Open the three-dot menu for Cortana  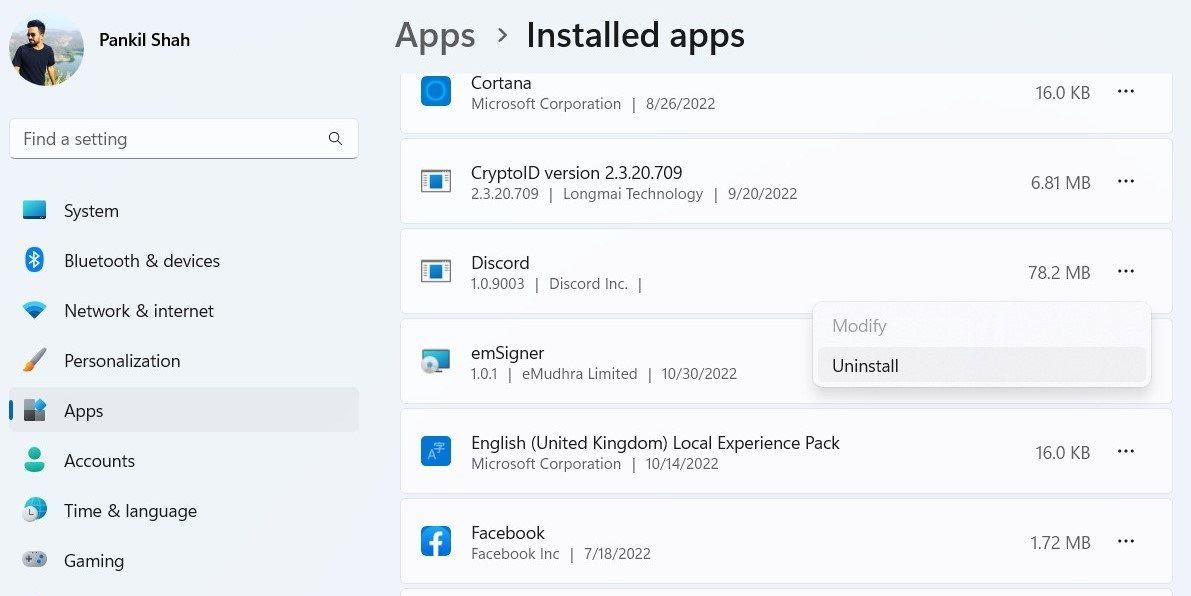click(x=1126, y=92)
